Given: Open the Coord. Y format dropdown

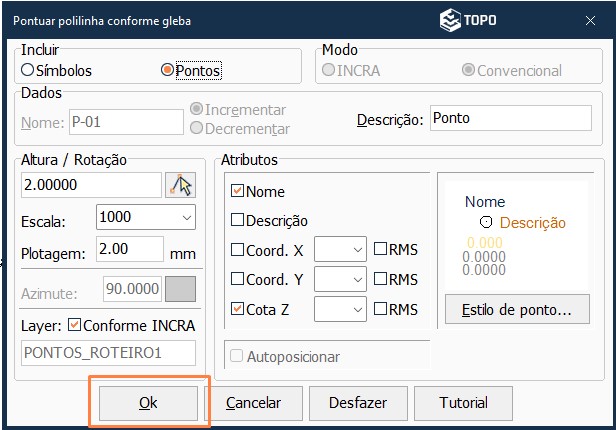Looking at the screenshot, I should 340,279.
